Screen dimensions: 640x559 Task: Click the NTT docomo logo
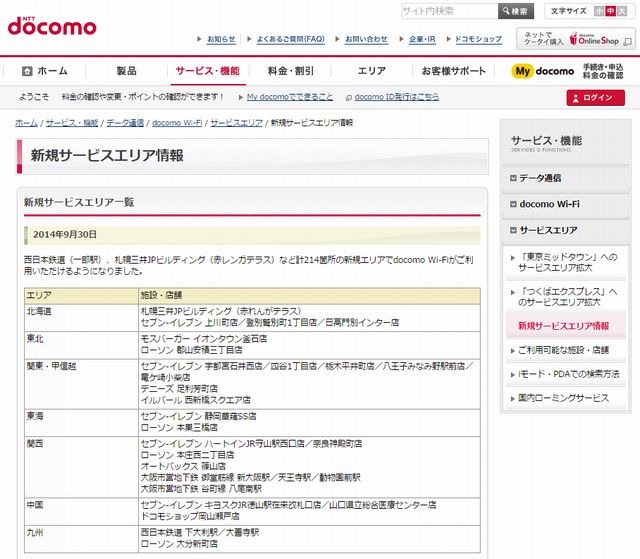click(52, 26)
